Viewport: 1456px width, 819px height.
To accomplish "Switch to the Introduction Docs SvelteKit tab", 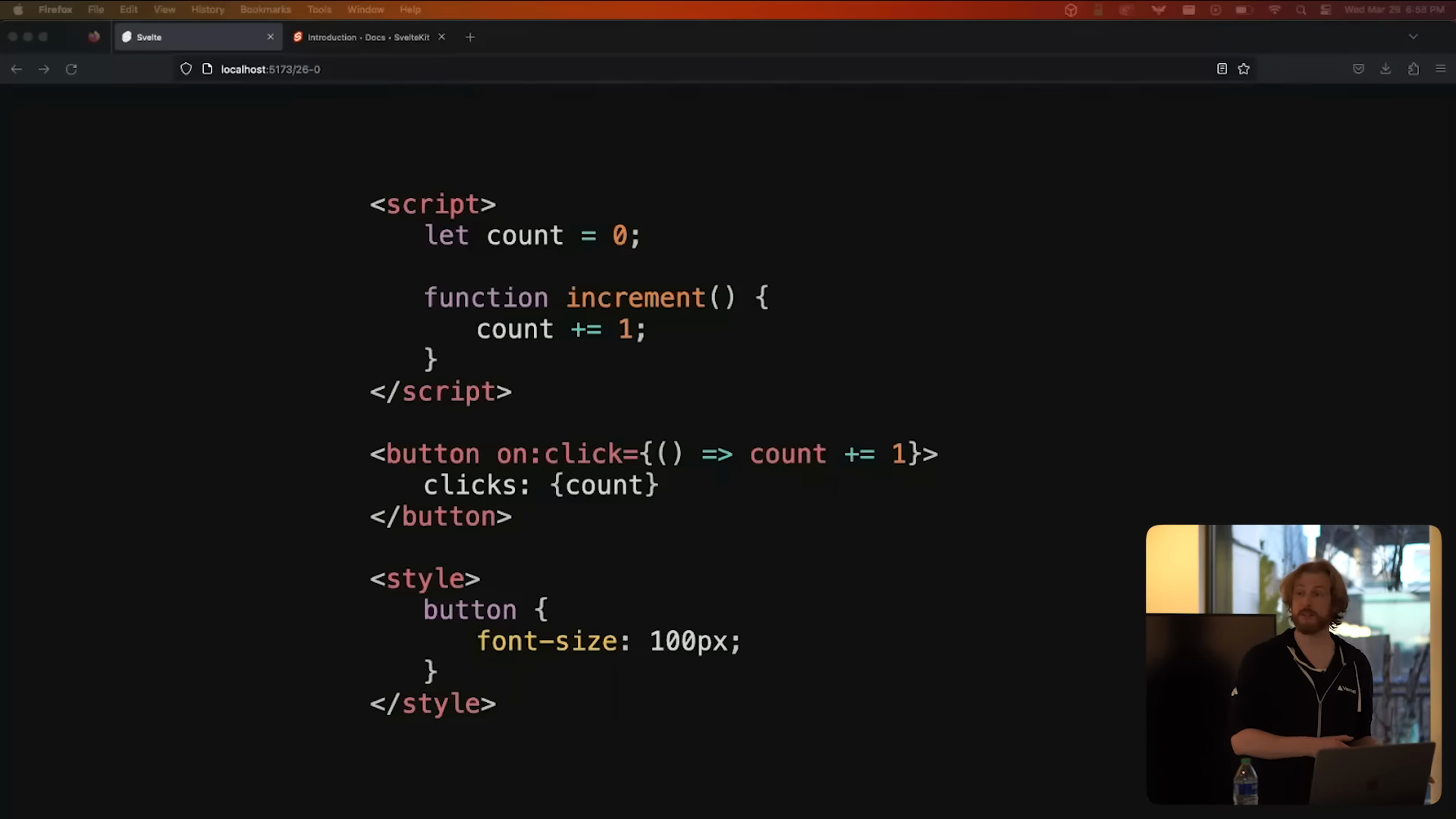I will click(368, 37).
